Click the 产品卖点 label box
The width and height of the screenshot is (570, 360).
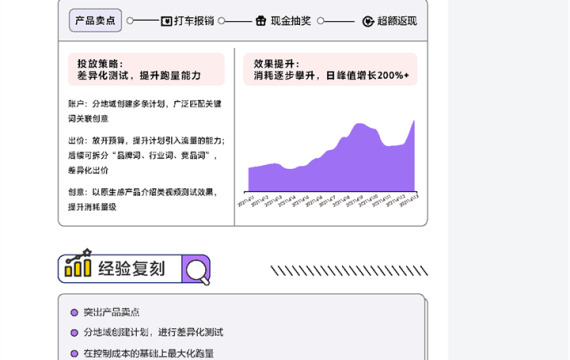click(x=95, y=20)
